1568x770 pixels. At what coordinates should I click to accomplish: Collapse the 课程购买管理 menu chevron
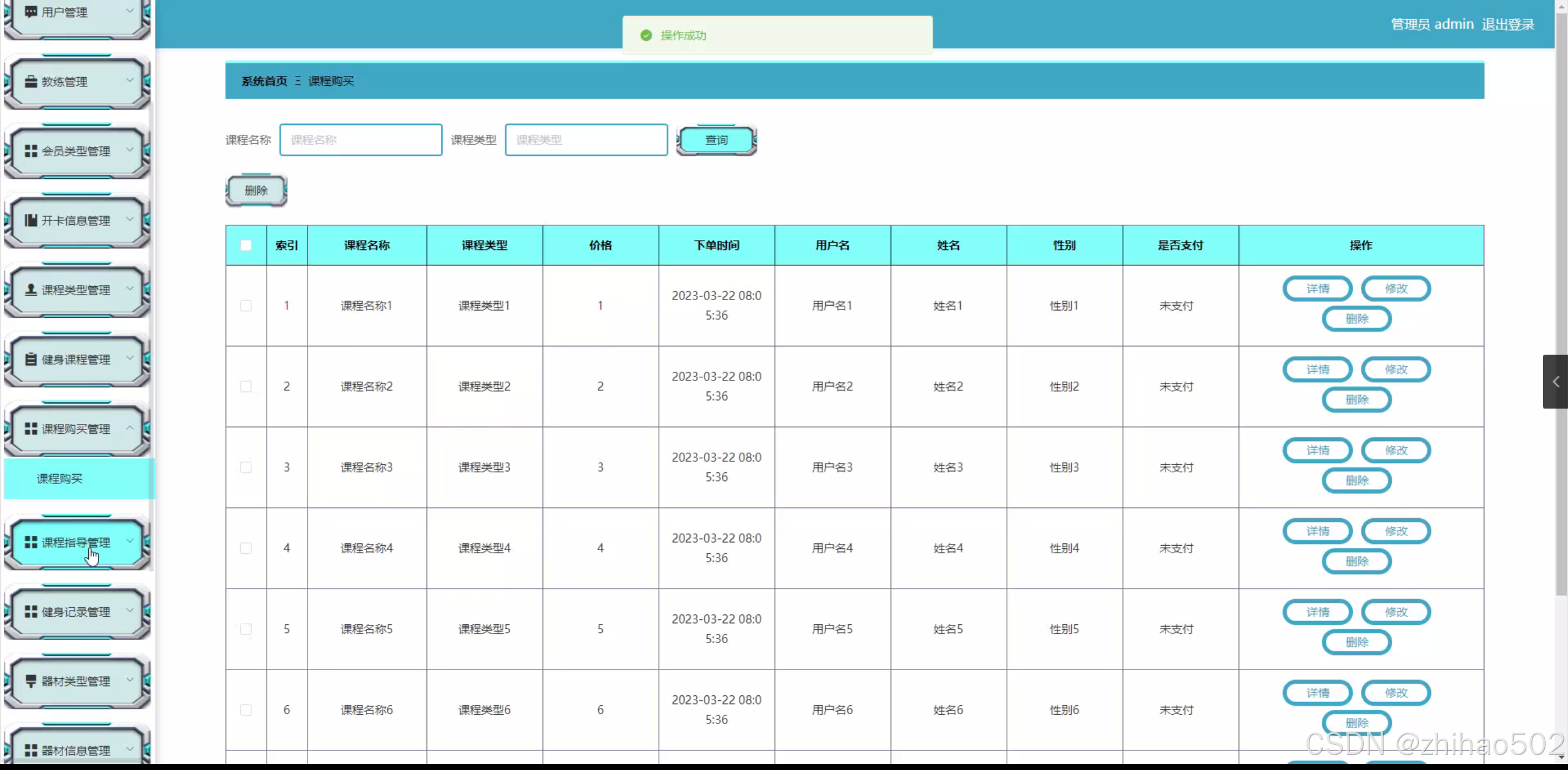pyautogui.click(x=130, y=428)
